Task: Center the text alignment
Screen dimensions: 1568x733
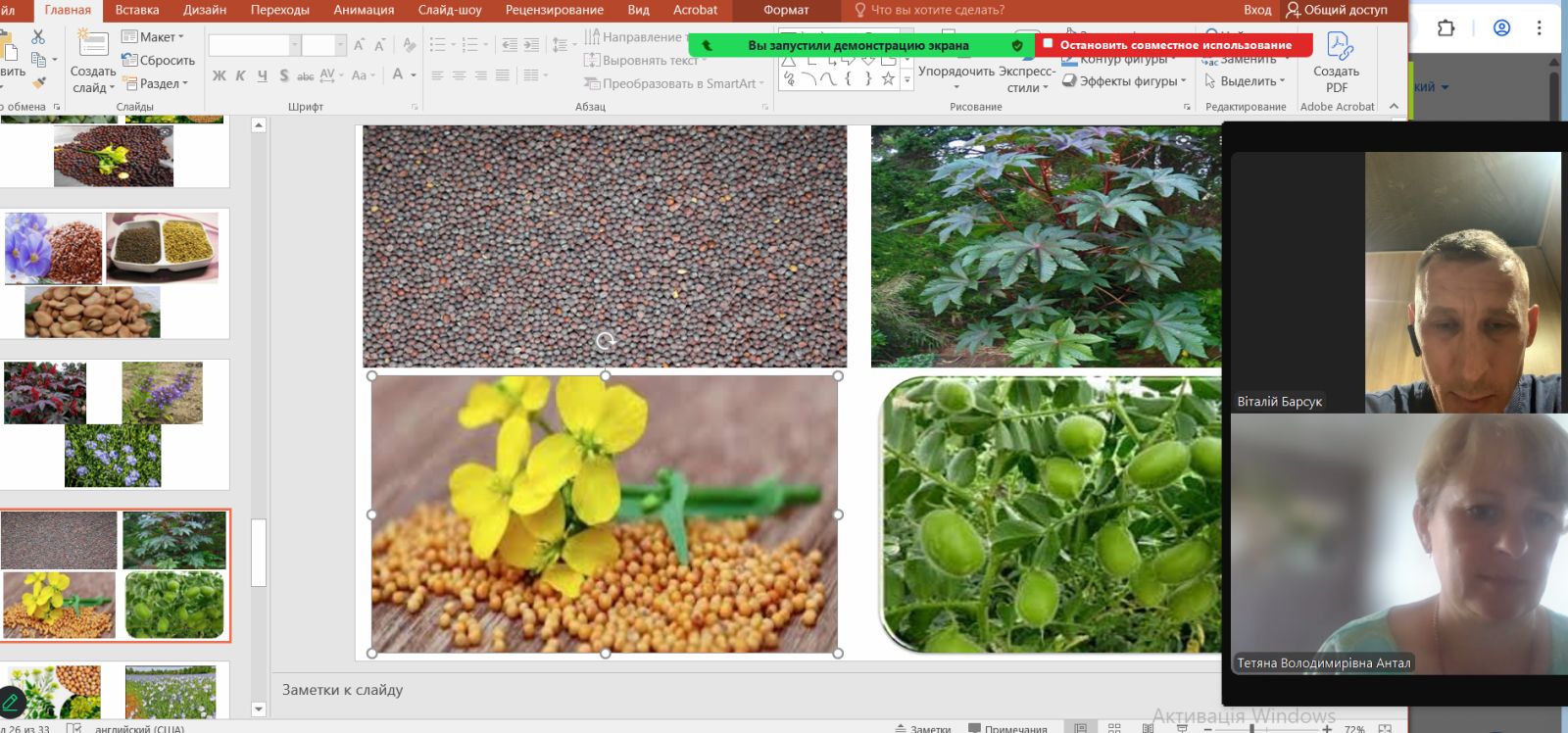Action: point(459,75)
